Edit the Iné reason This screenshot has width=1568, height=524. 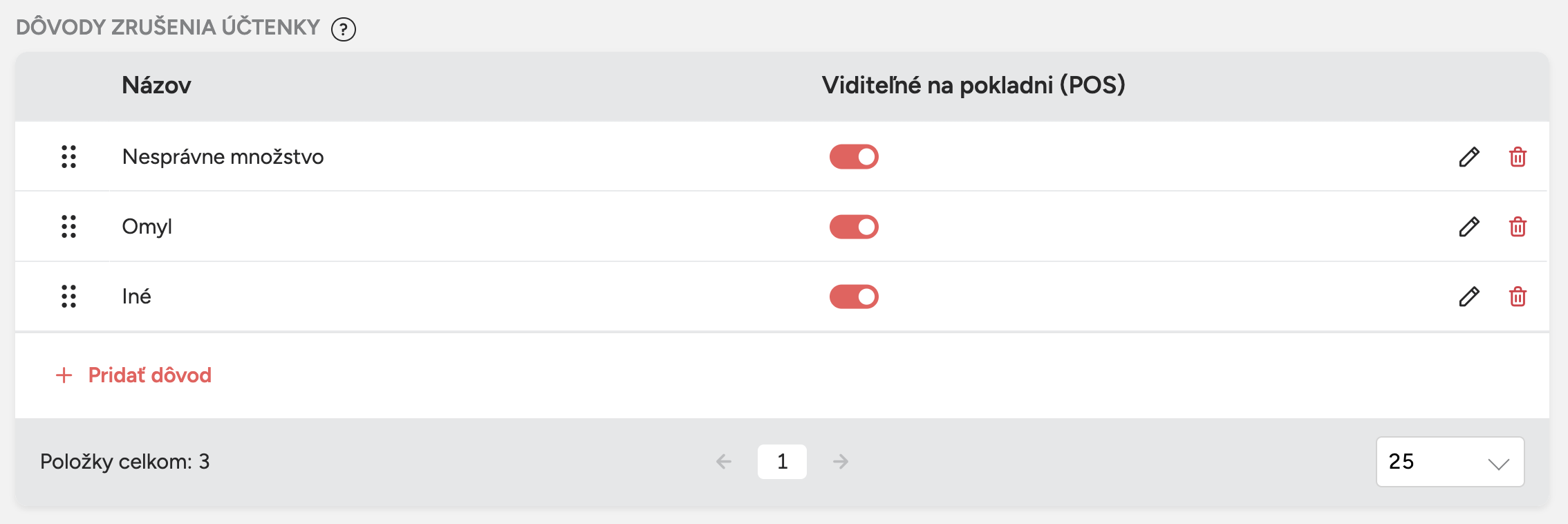[1469, 297]
